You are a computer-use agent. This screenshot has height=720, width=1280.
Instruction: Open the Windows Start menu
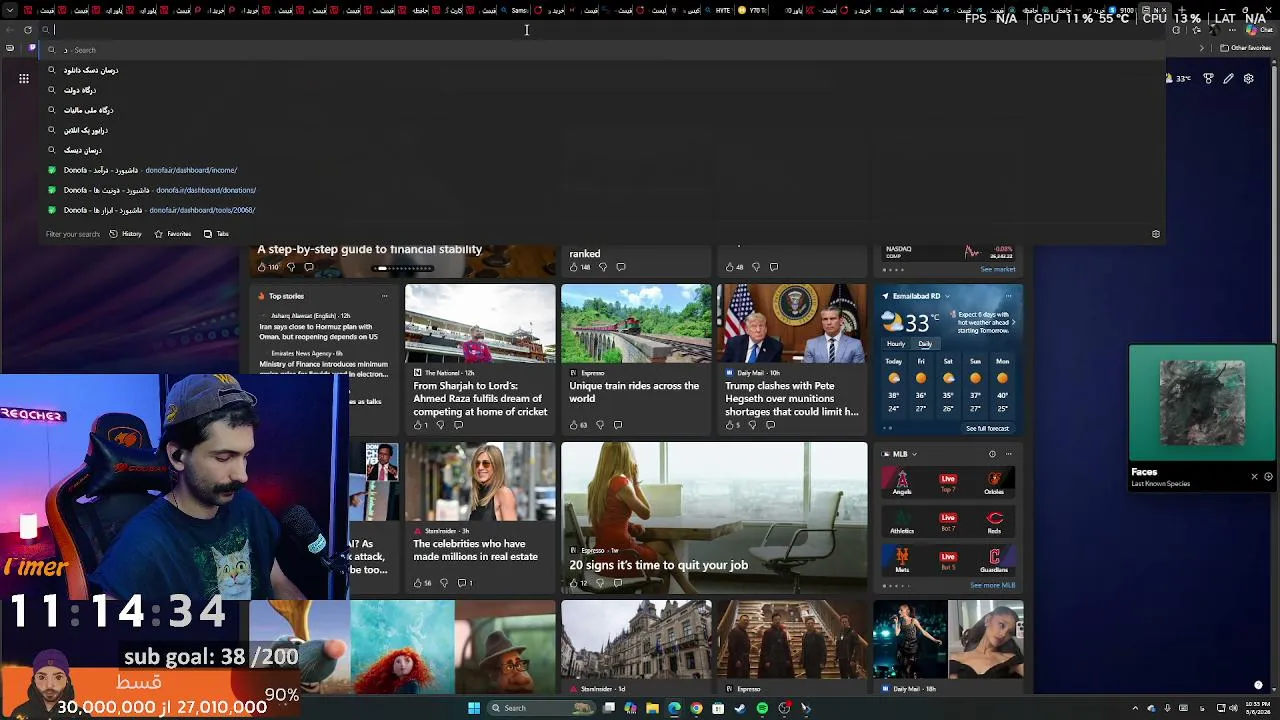pyautogui.click(x=474, y=708)
